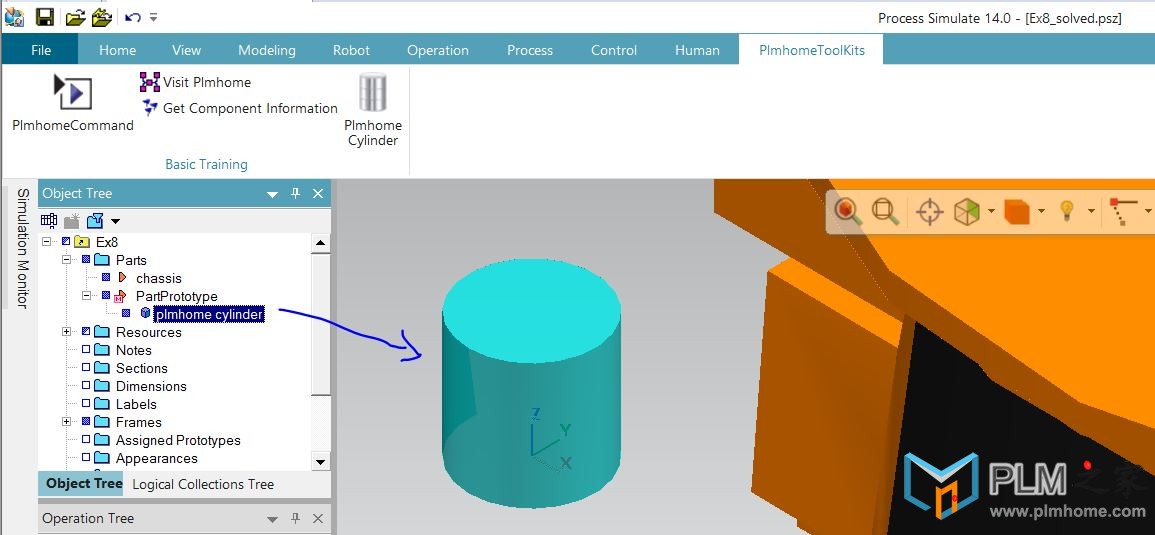Collapse the Parts folder
Screen dimensions: 1155x535
click(x=66, y=259)
